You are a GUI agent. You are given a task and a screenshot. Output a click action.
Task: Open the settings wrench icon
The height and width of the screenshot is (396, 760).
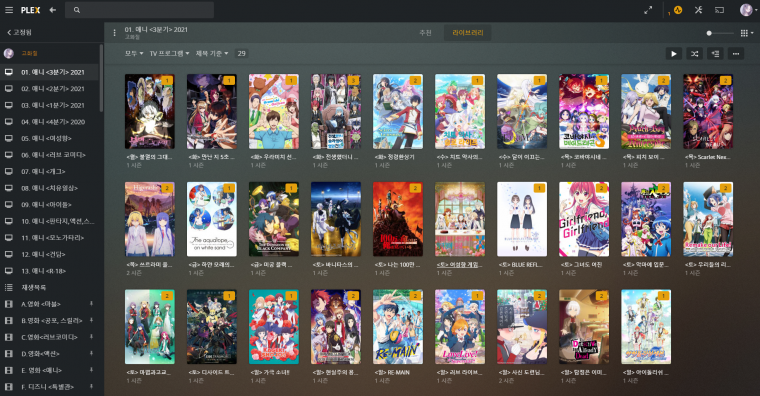point(698,10)
